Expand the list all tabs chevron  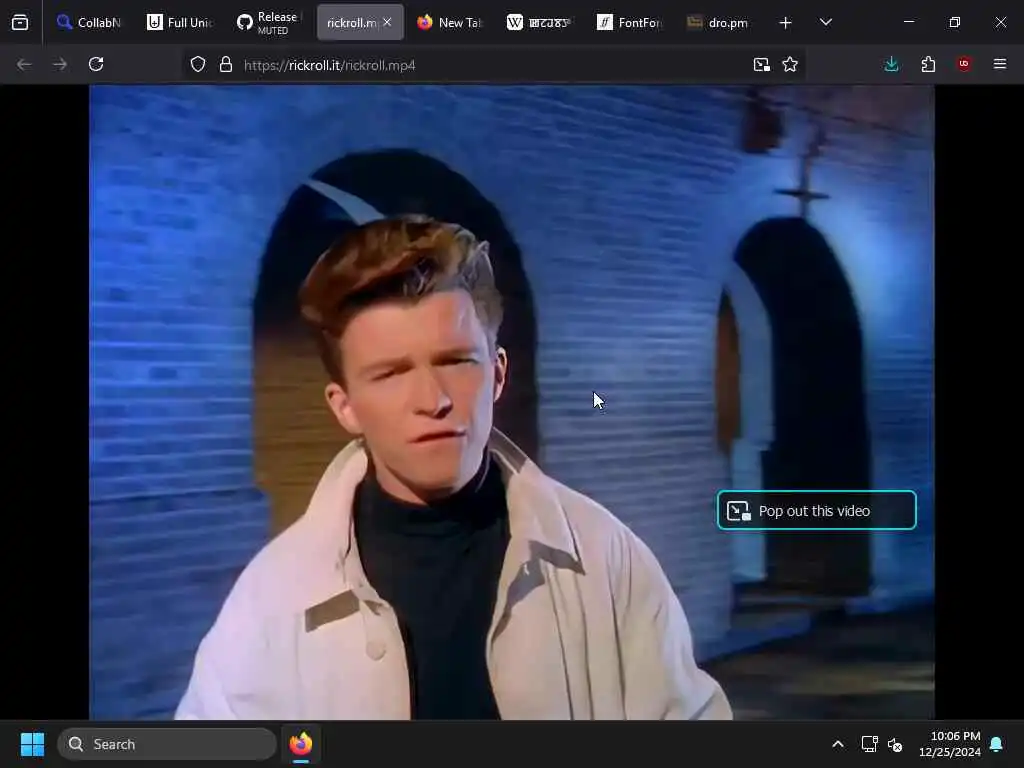coord(826,22)
